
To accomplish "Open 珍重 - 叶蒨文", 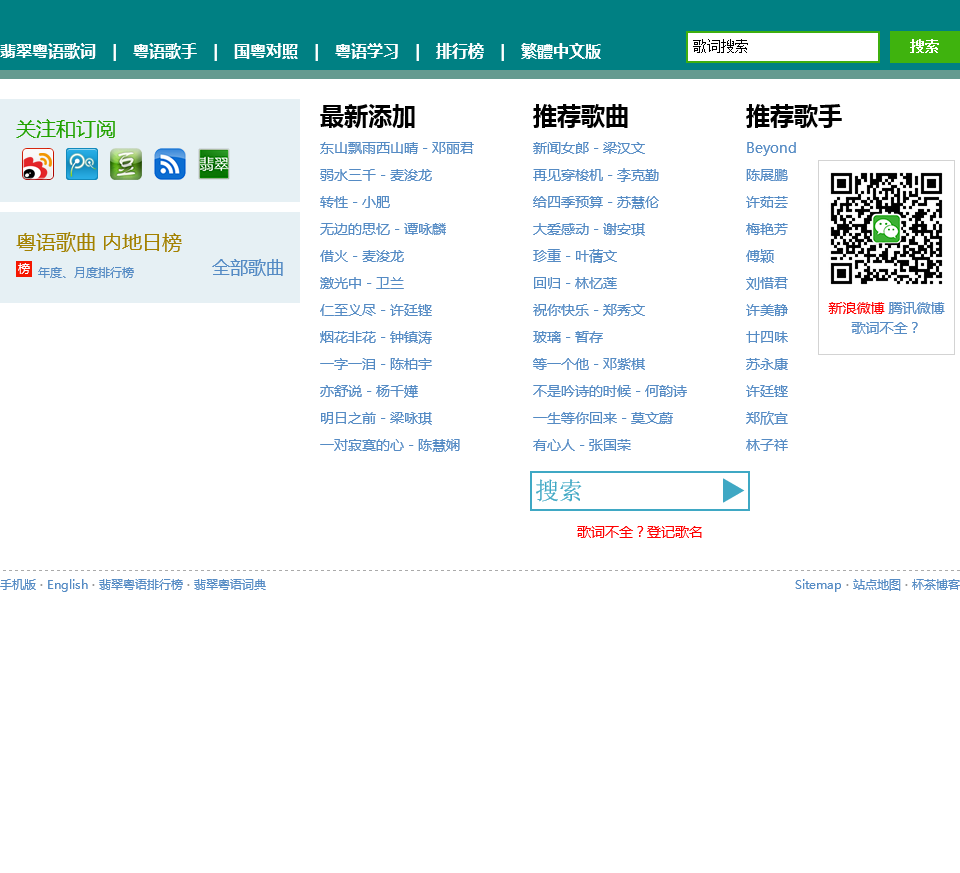I will pyautogui.click(x=575, y=256).
